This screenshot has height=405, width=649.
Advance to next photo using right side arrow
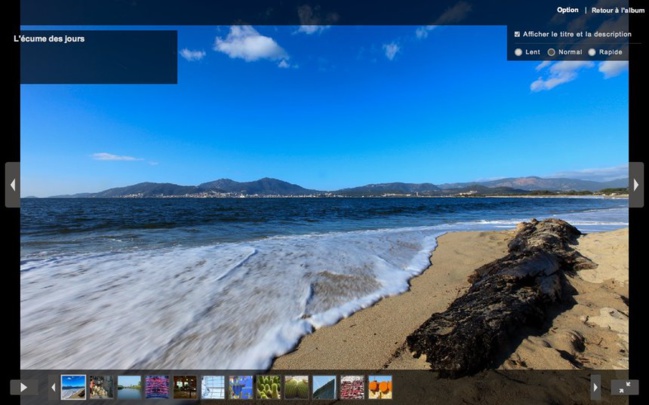click(636, 185)
